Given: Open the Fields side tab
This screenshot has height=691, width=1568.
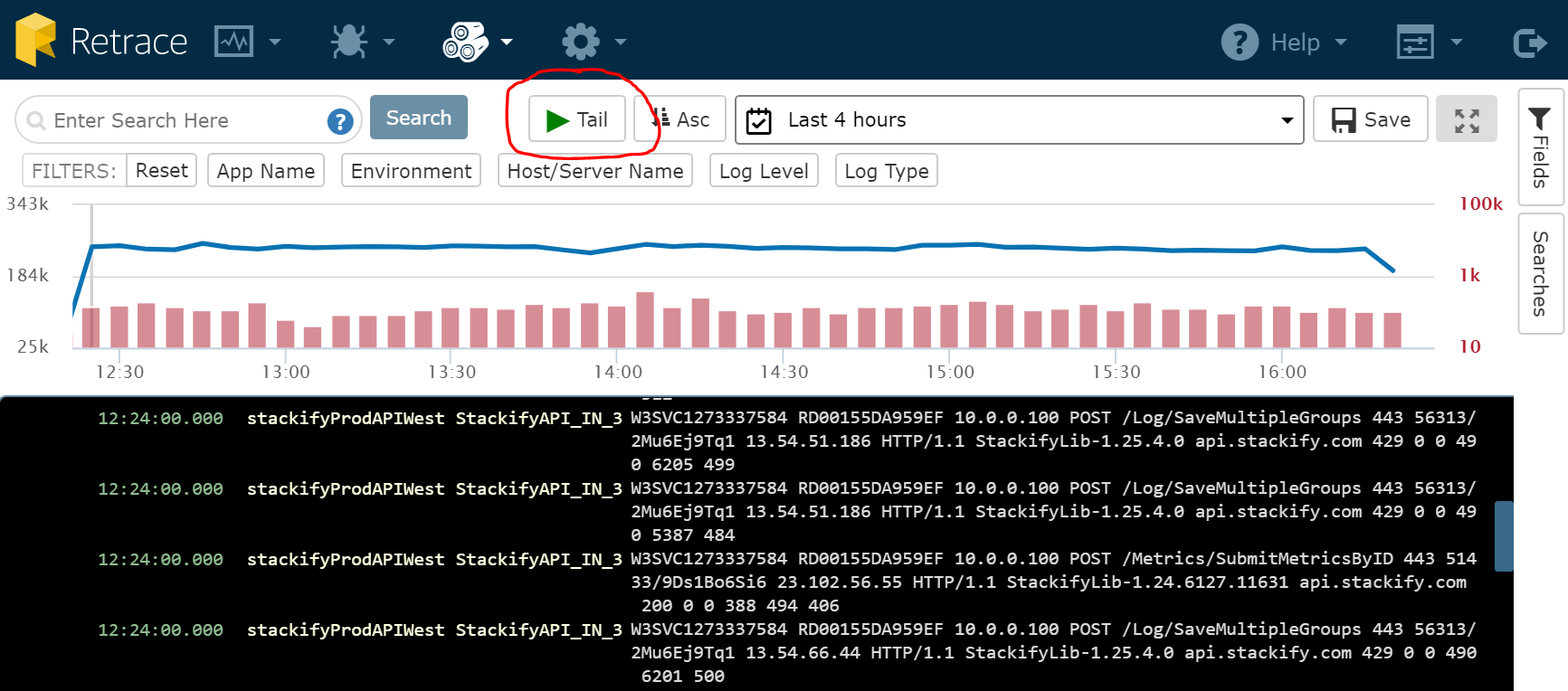Looking at the screenshot, I should click(1541, 148).
